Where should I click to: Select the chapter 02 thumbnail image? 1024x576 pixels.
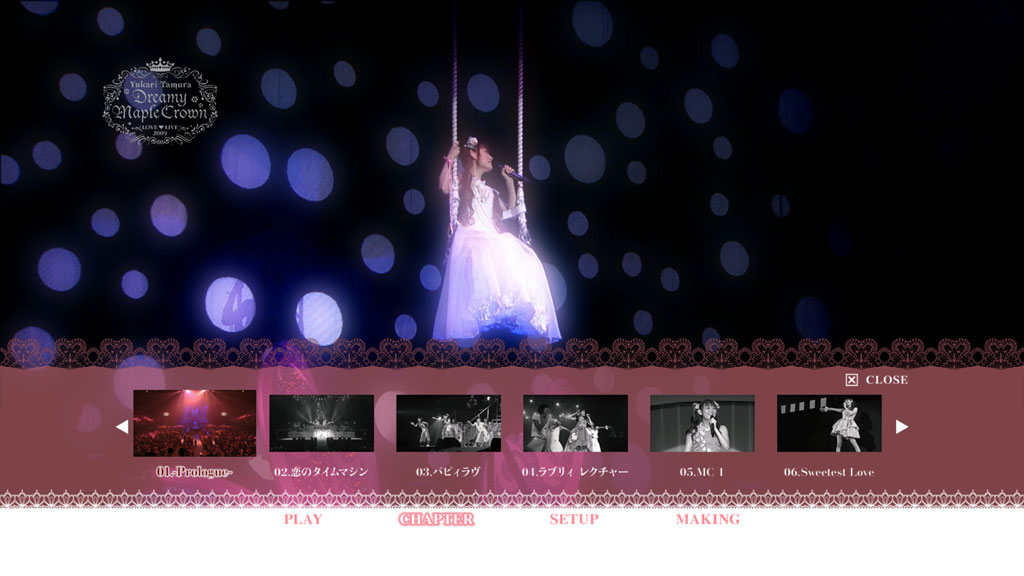click(321, 423)
